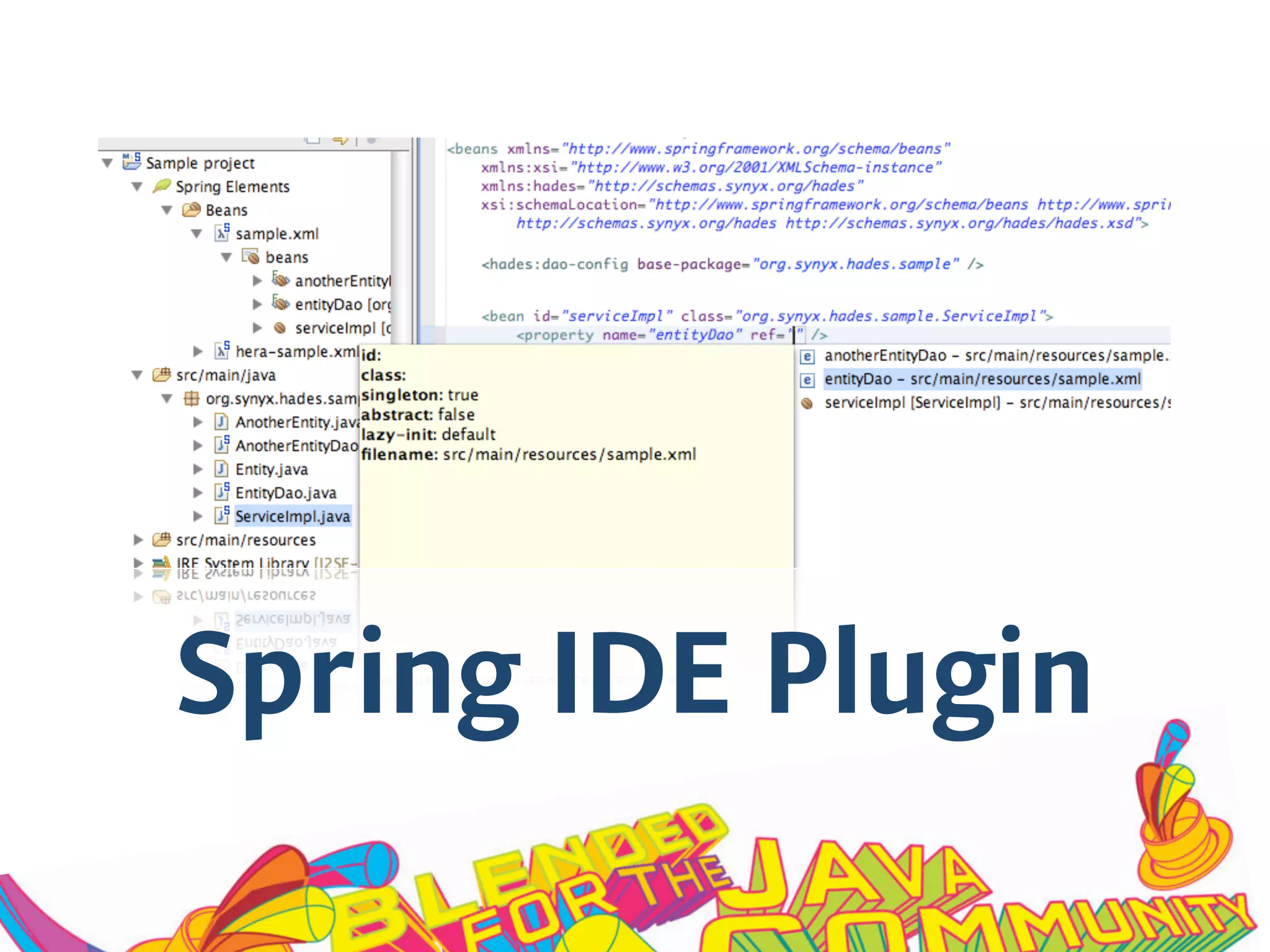
Task: Expand the anotherEntity bean node
Action: point(257,281)
